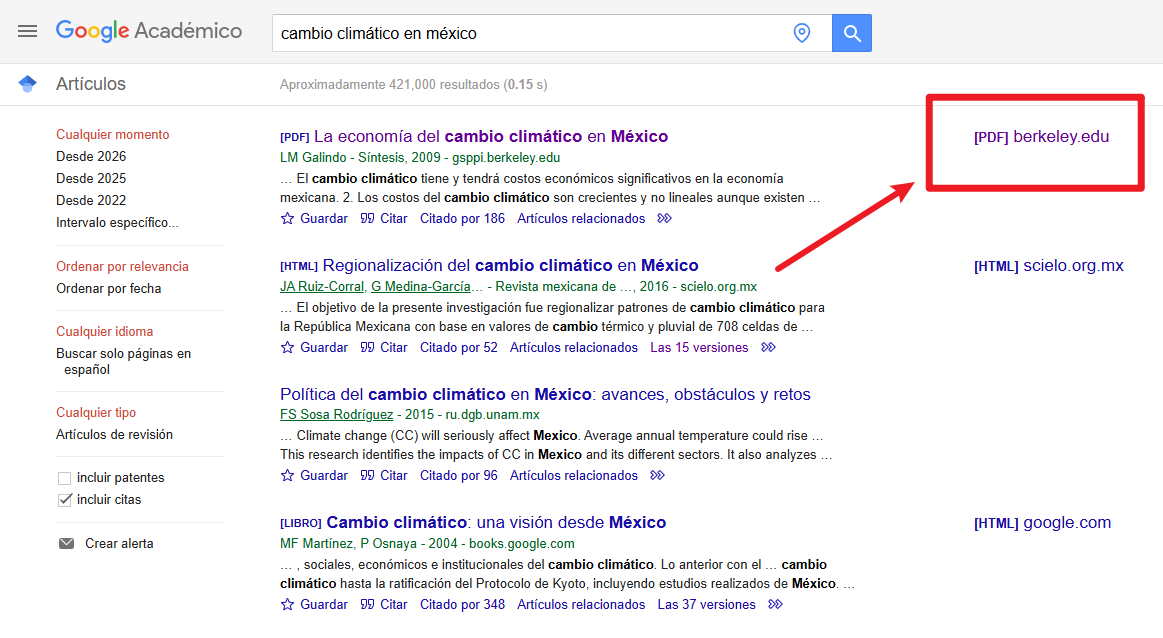The height and width of the screenshot is (638, 1163).
Task: Open the [HTML] scielo.org.mx link
Action: [x=1049, y=266]
